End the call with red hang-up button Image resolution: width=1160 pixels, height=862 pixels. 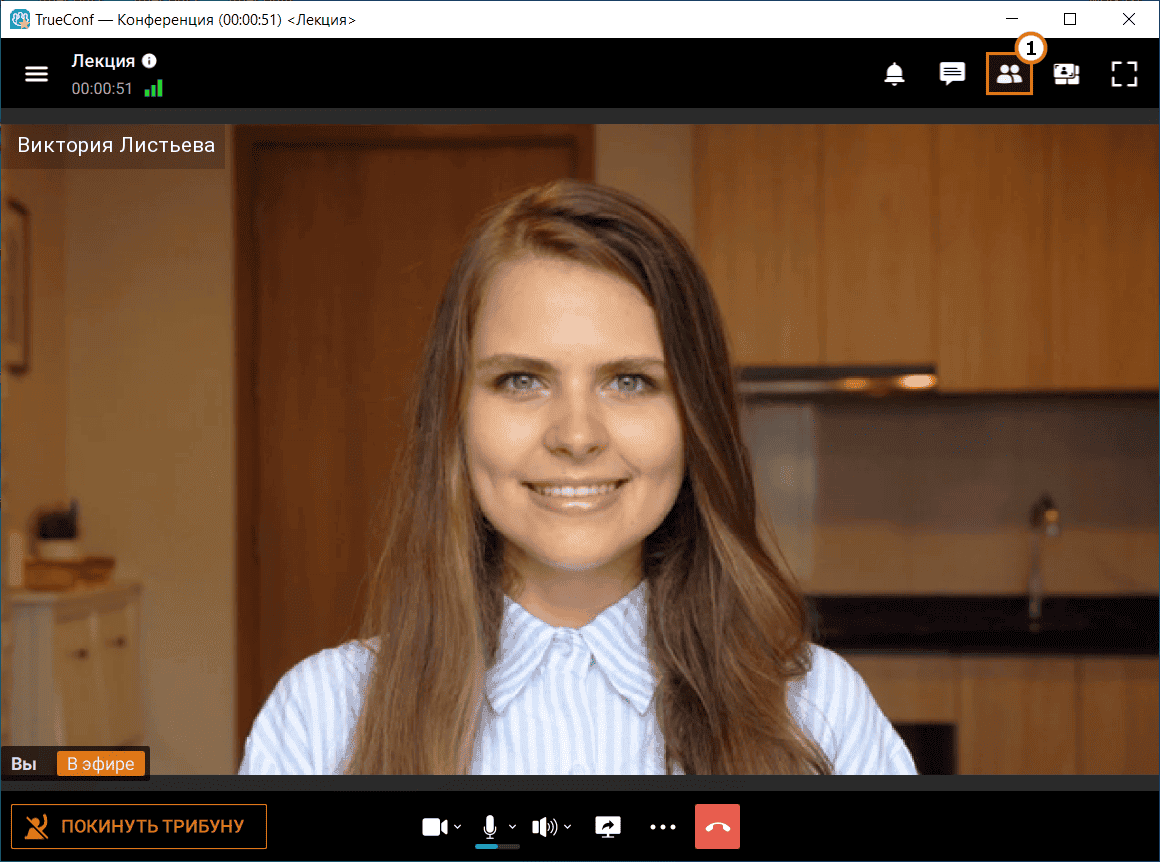(x=717, y=826)
